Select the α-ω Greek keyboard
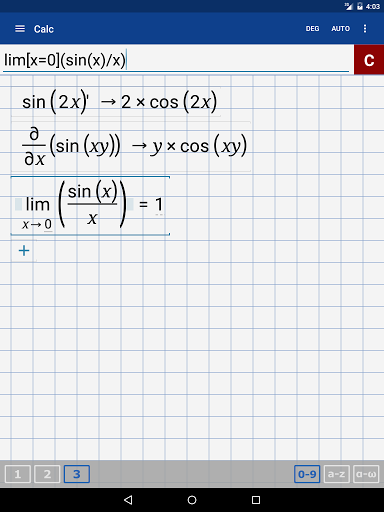Image resolution: width=384 pixels, height=512 pixels. click(x=366, y=474)
